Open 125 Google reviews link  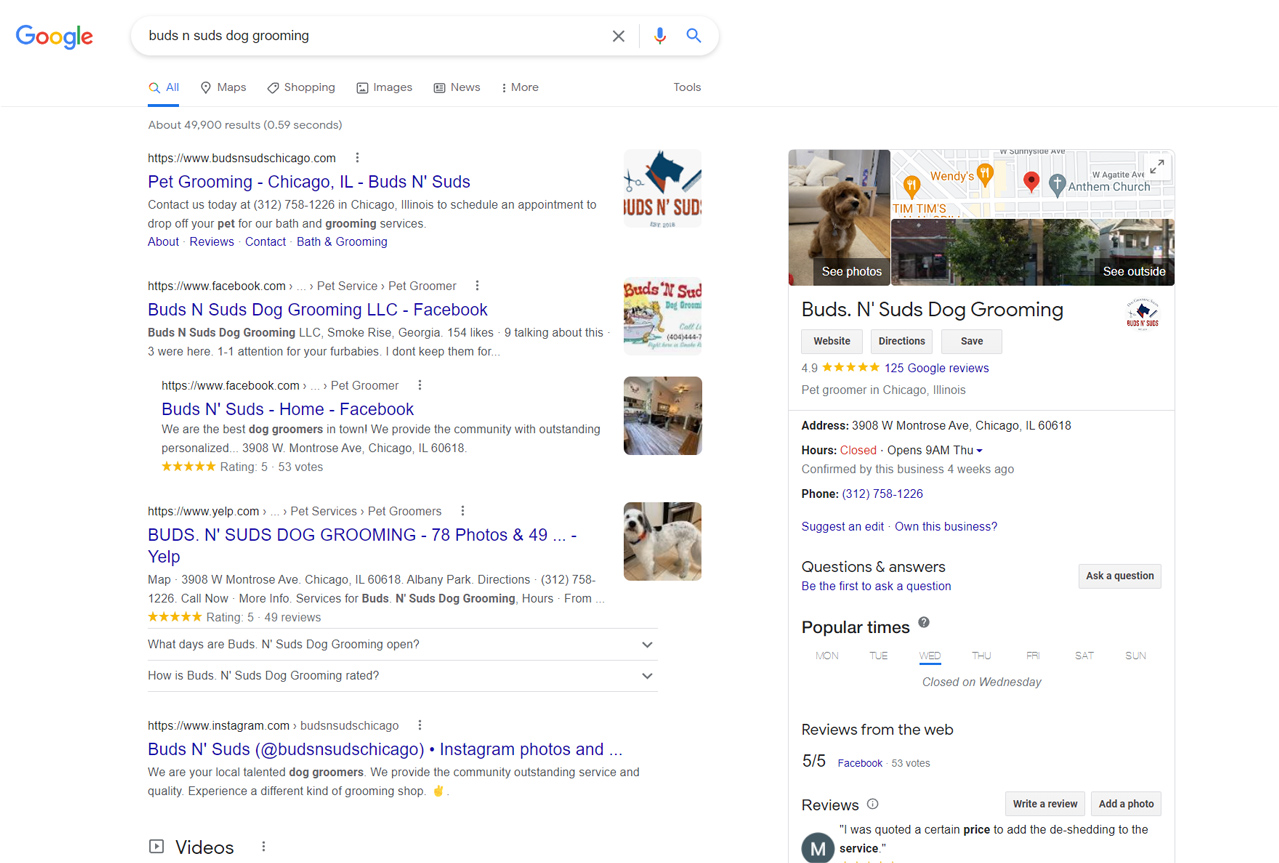point(937,368)
